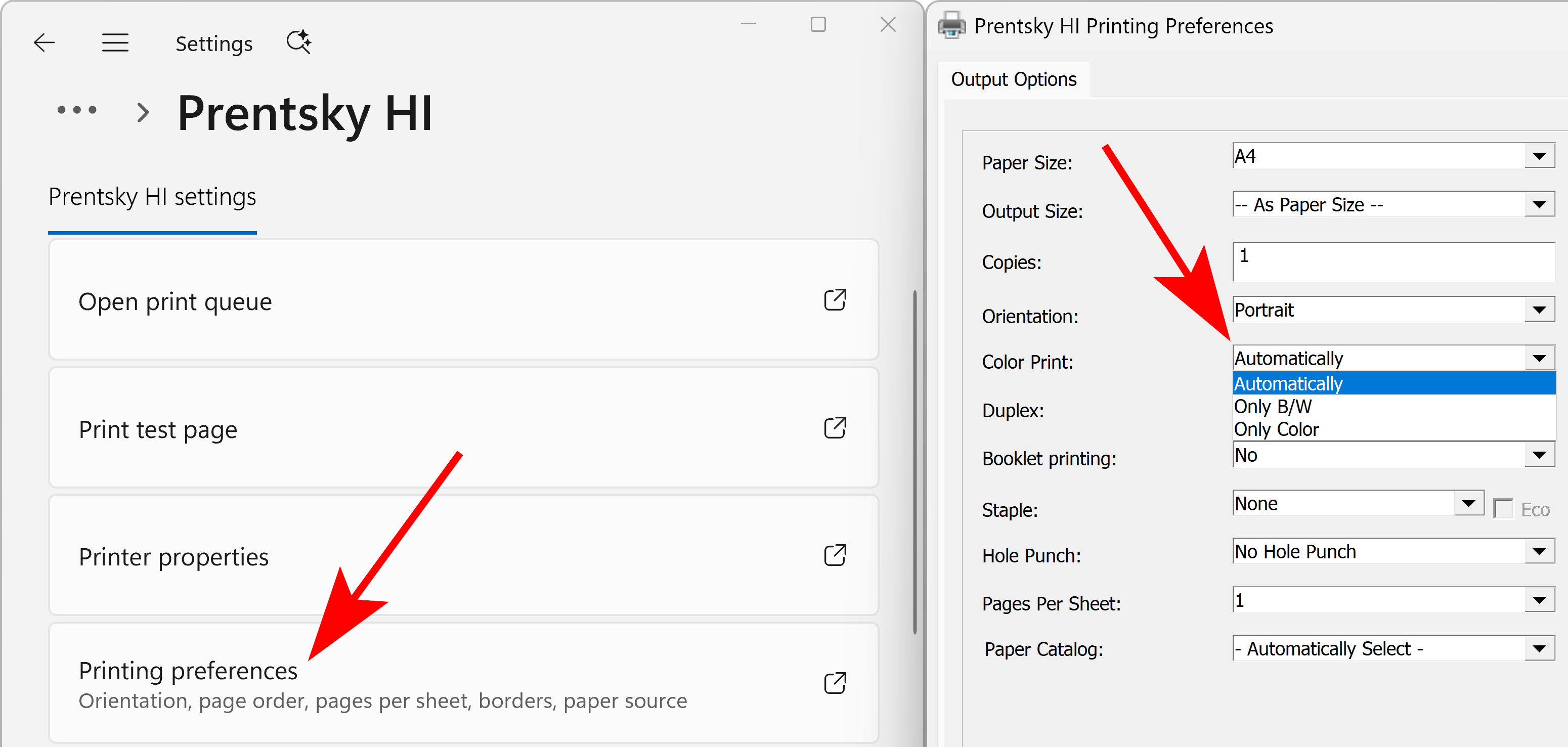The height and width of the screenshot is (747, 1568).
Task: Enable the Eco checkbox
Action: click(1503, 509)
